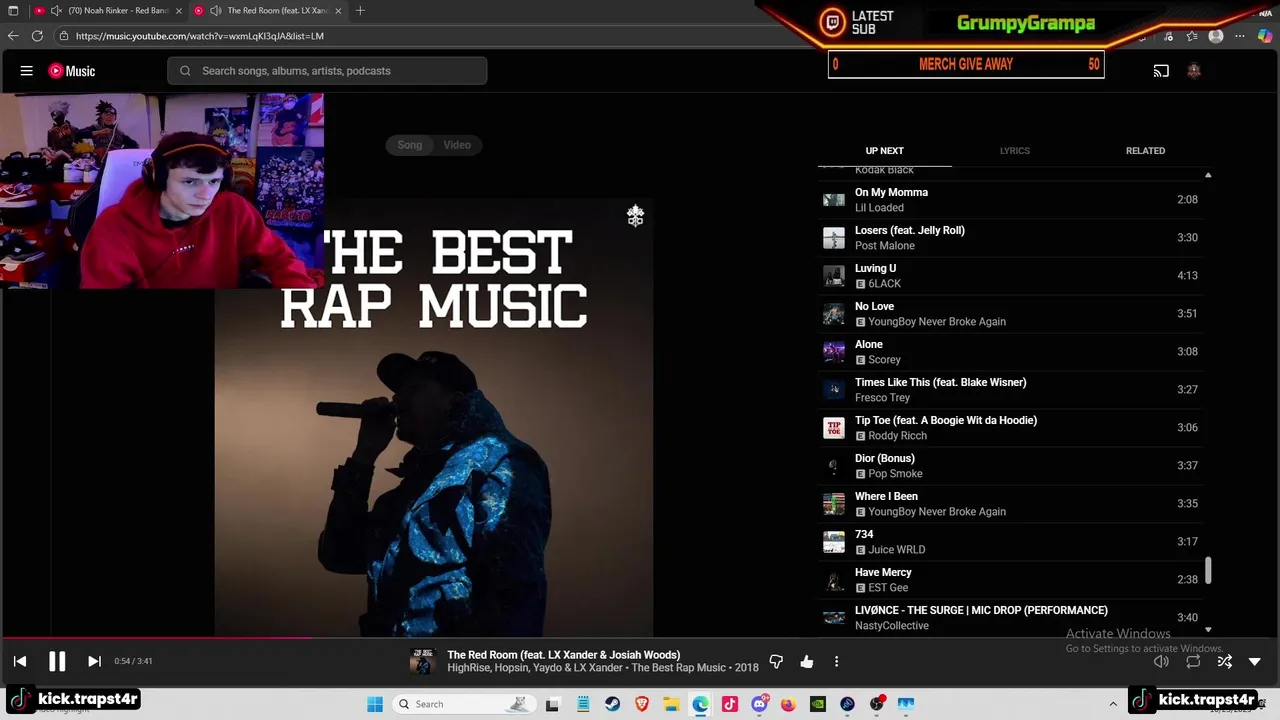Like The Red Room with thumbs up
The width and height of the screenshot is (1280, 720).
807,661
